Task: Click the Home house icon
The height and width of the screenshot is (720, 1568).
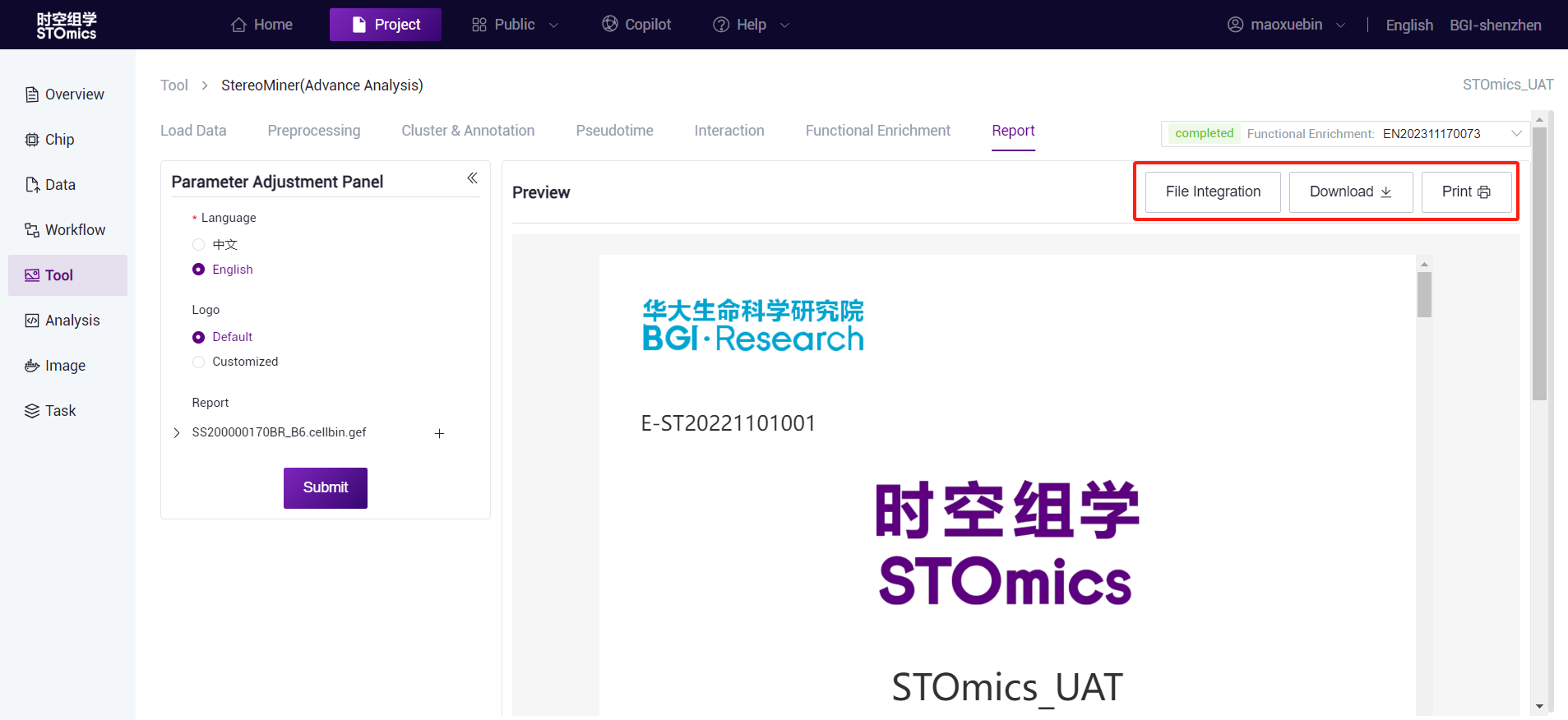Action: (x=239, y=25)
